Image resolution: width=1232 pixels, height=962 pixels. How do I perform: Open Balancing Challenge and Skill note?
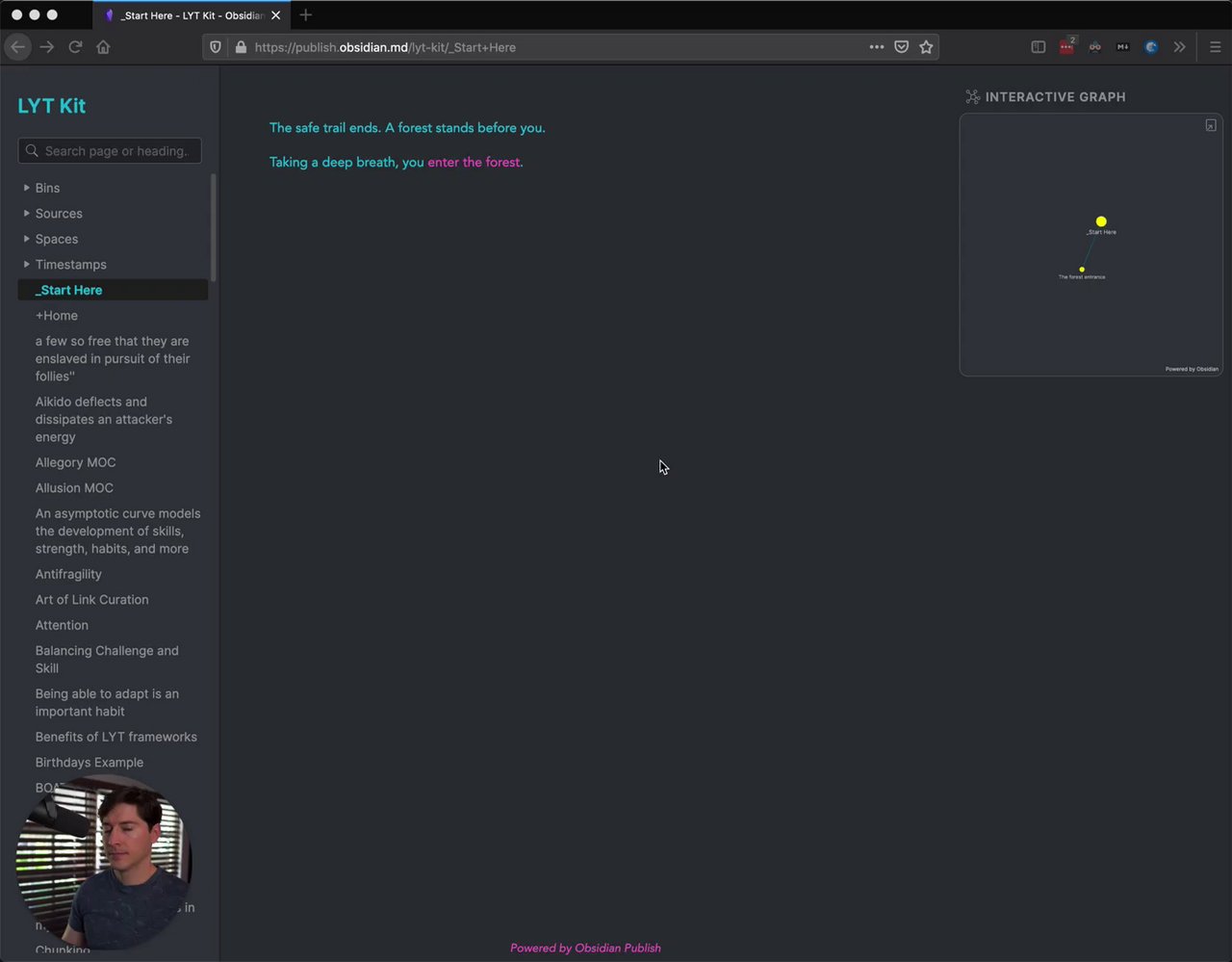tap(107, 660)
